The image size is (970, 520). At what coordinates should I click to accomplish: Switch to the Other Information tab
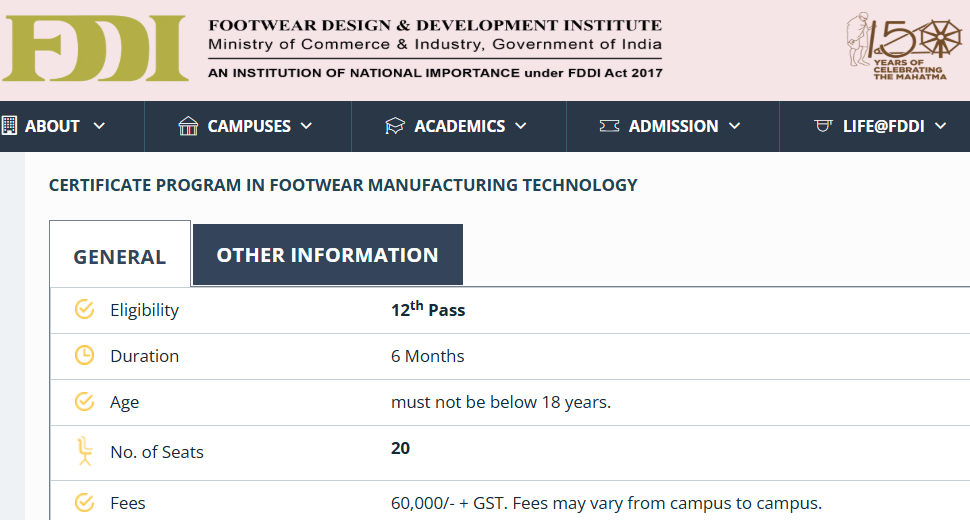(x=327, y=255)
